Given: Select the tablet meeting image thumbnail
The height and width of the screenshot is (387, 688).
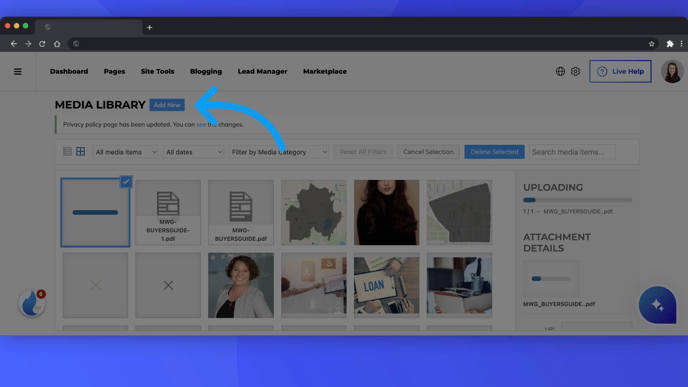Looking at the screenshot, I should coord(314,285).
